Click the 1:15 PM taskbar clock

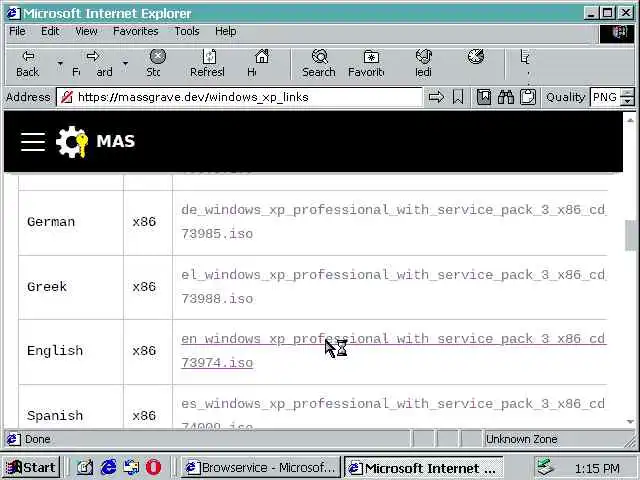[x=597, y=468]
